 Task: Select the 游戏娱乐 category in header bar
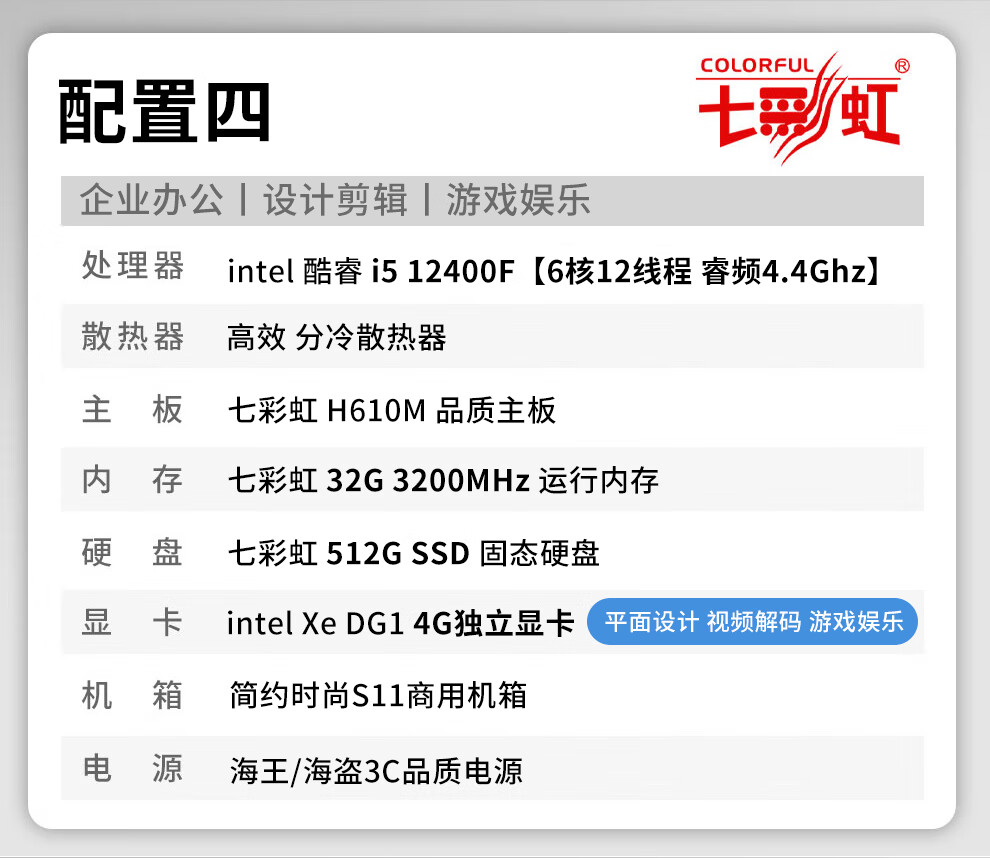point(518,200)
